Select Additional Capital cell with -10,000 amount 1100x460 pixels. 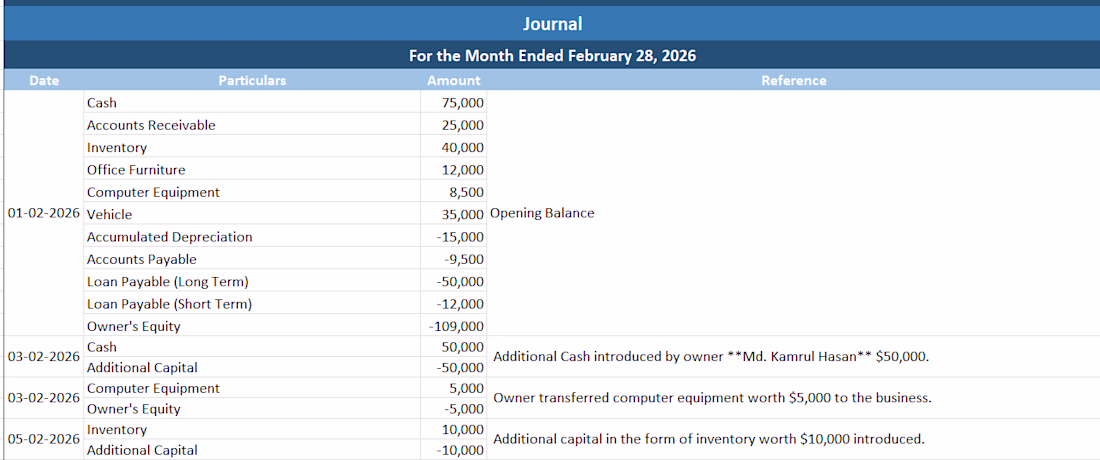(x=252, y=450)
